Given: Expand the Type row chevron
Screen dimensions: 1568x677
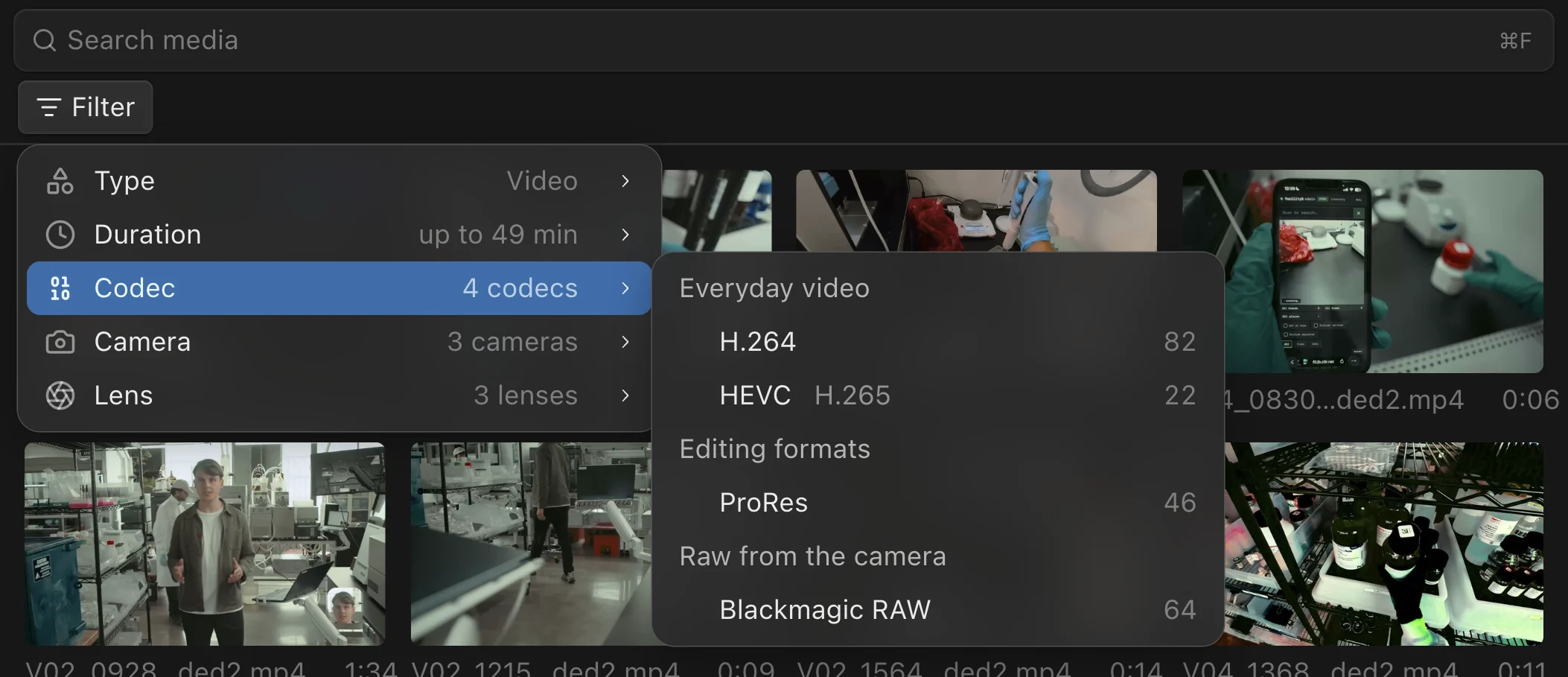Looking at the screenshot, I should coord(625,181).
